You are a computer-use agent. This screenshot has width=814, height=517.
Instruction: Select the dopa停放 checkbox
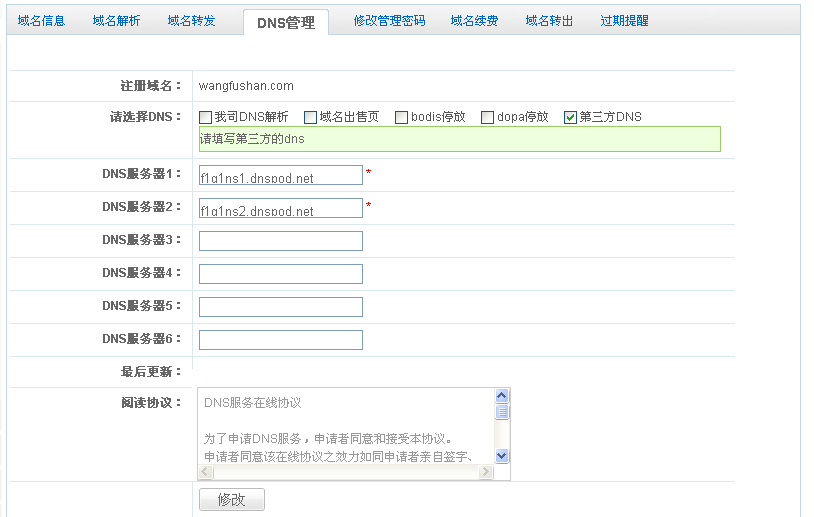(488, 117)
